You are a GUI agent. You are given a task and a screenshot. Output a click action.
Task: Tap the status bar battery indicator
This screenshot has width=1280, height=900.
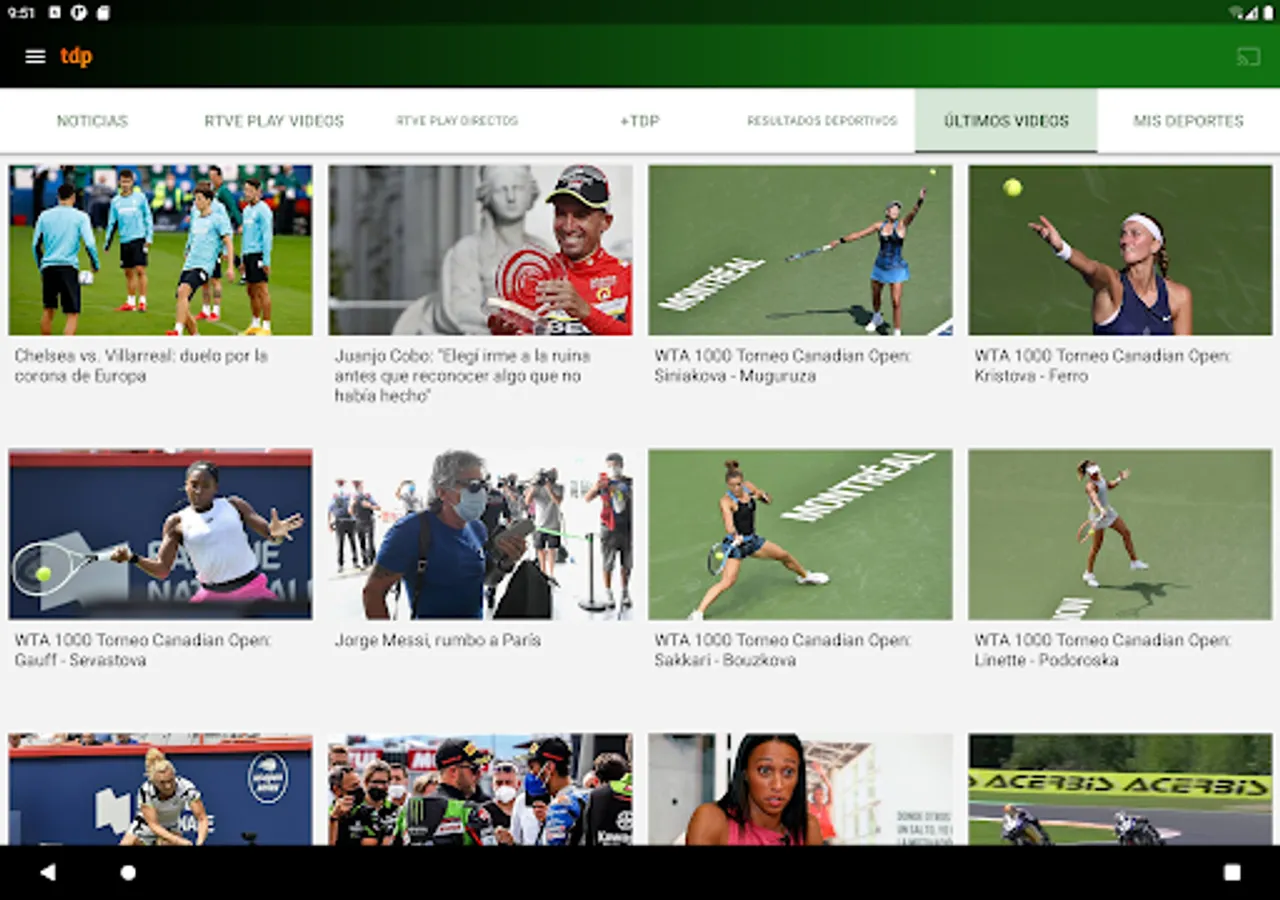point(1268,13)
